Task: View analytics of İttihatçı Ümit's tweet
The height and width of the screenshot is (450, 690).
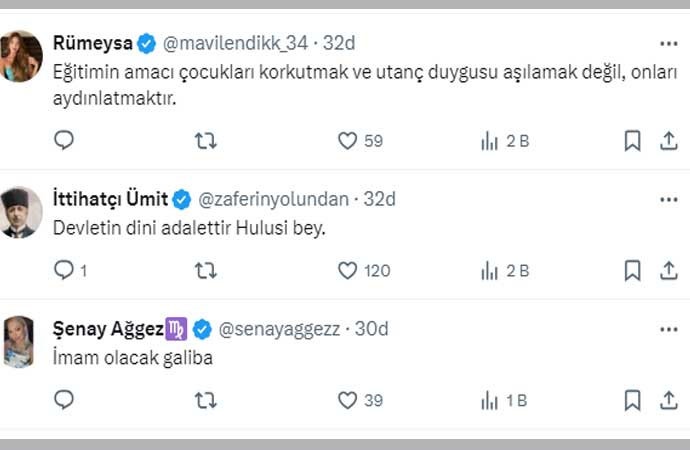Action: pos(489,270)
